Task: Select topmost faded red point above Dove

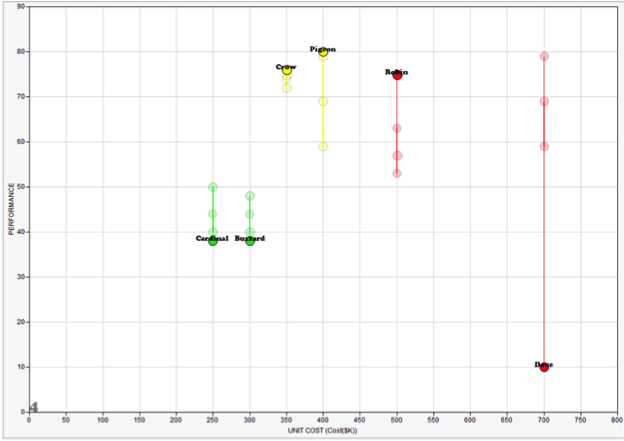Action: (544, 56)
